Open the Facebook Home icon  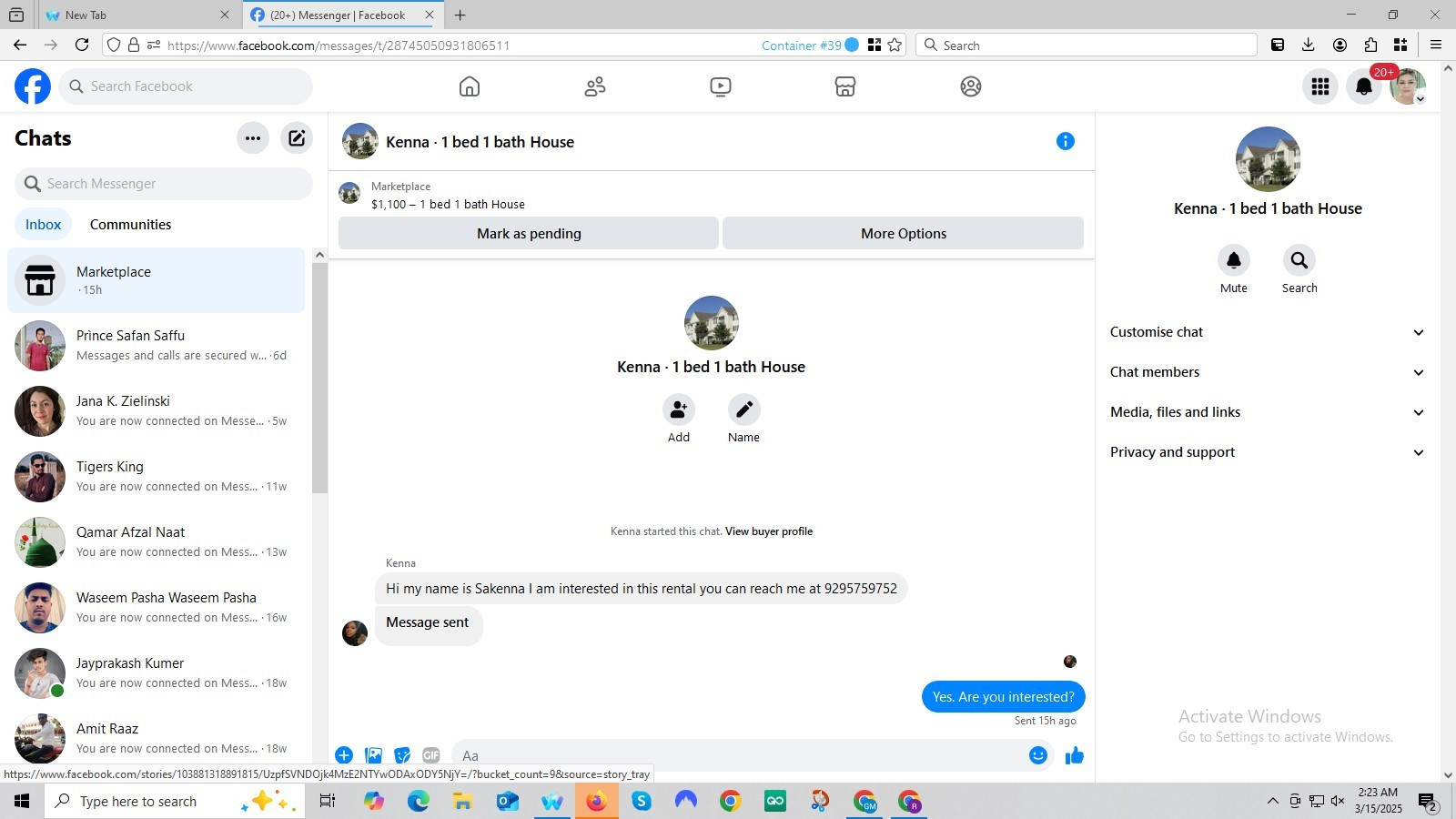[470, 86]
